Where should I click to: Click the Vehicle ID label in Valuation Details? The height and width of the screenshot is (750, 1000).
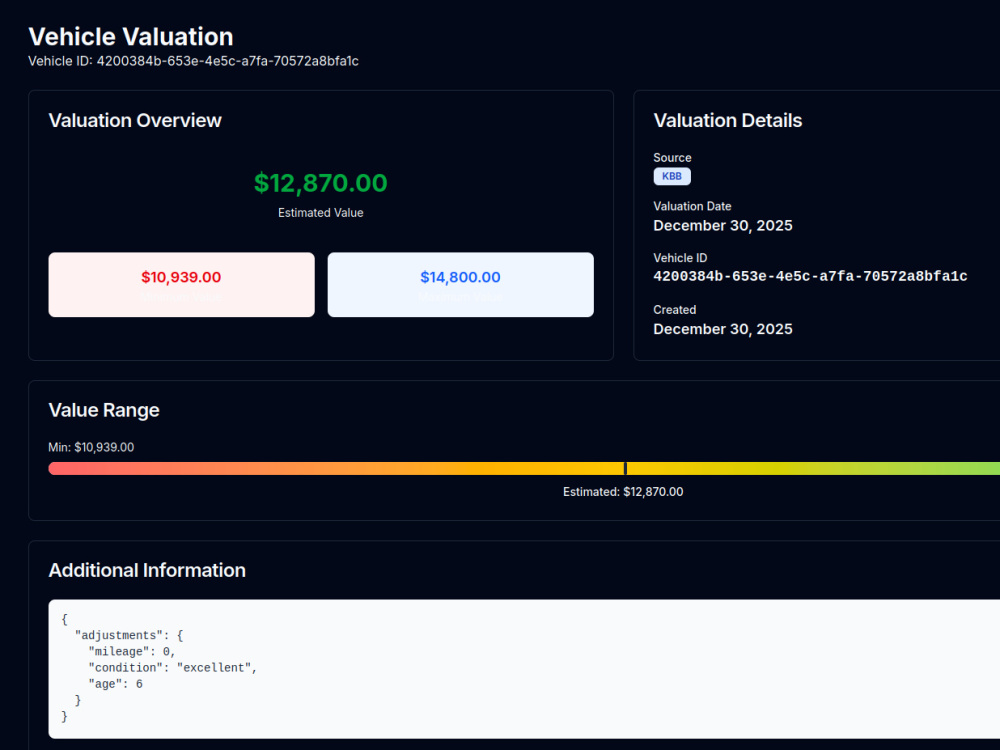coord(680,258)
